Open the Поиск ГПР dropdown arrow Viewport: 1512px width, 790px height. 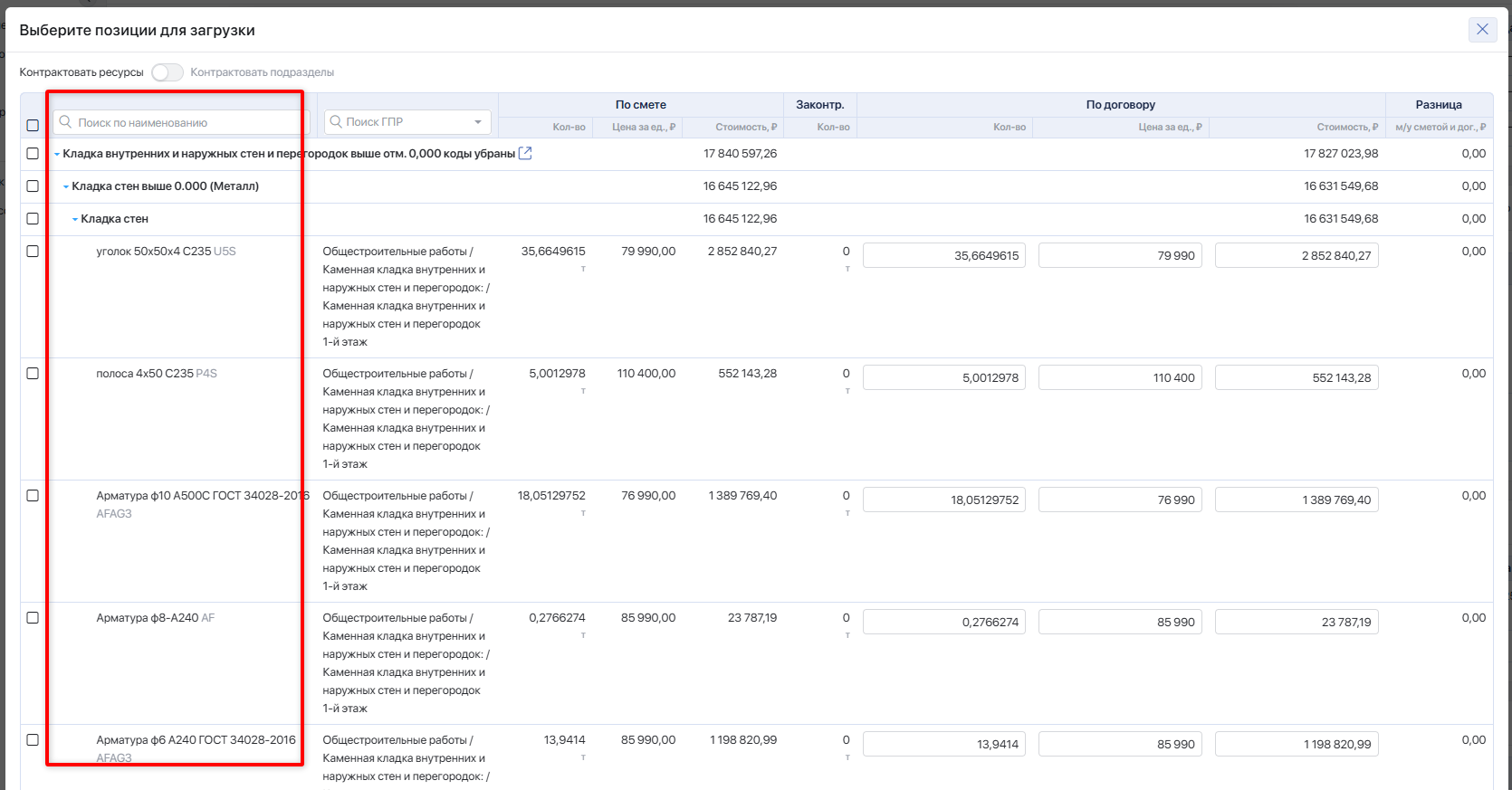pyautogui.click(x=478, y=122)
